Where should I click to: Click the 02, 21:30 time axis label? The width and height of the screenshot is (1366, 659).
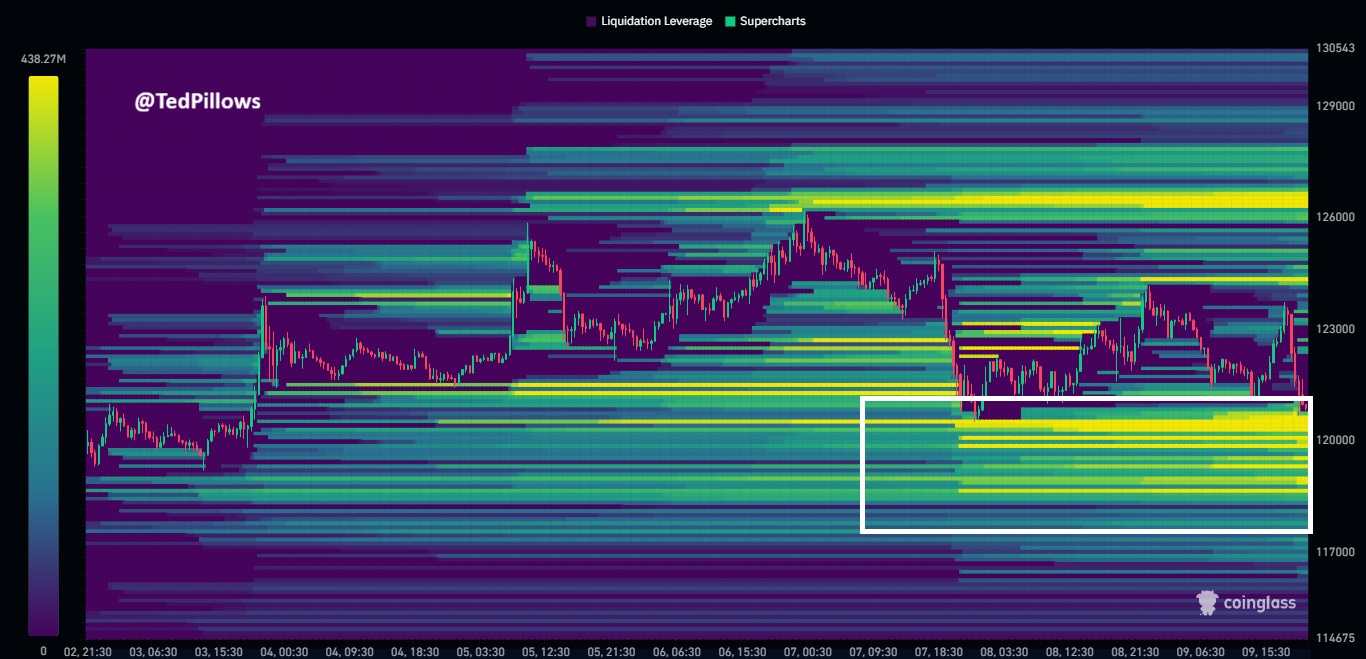88,651
